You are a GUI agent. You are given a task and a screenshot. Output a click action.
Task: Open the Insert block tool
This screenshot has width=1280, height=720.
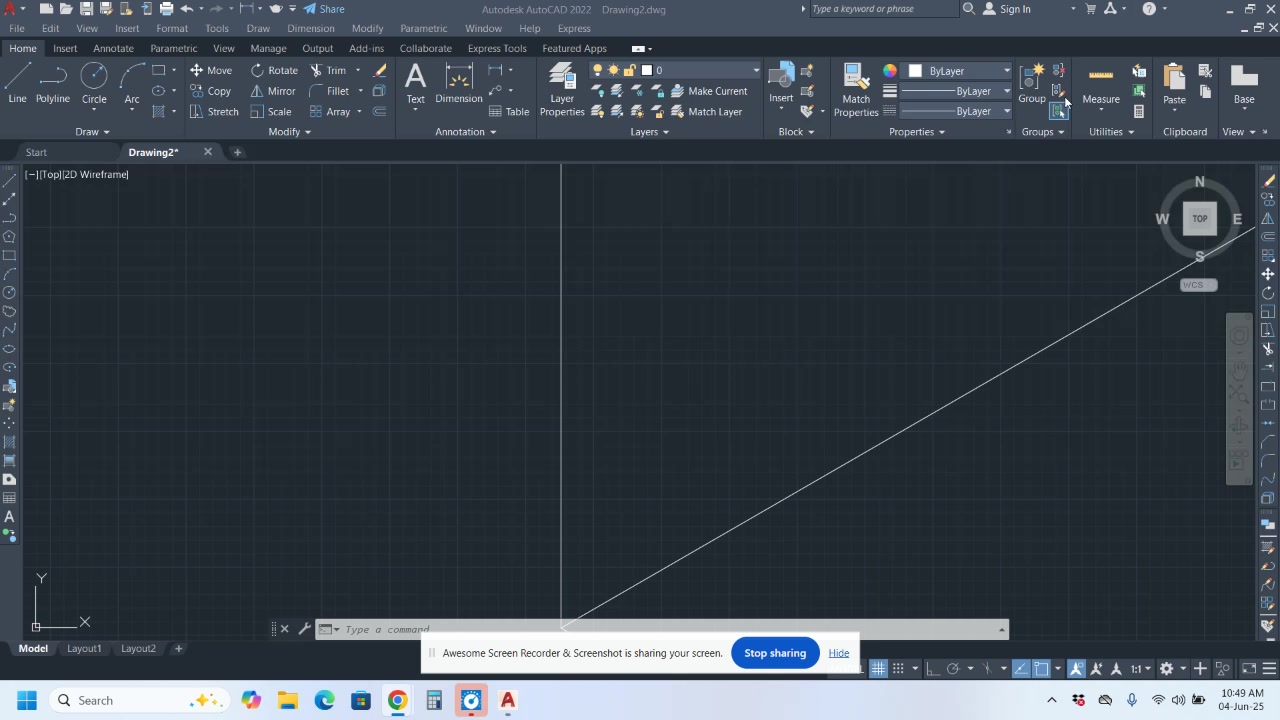click(x=781, y=84)
